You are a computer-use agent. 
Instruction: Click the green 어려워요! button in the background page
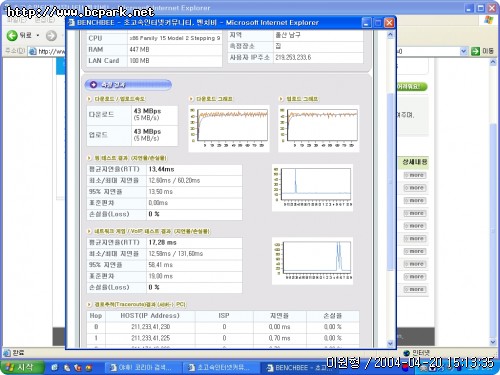pos(412,87)
